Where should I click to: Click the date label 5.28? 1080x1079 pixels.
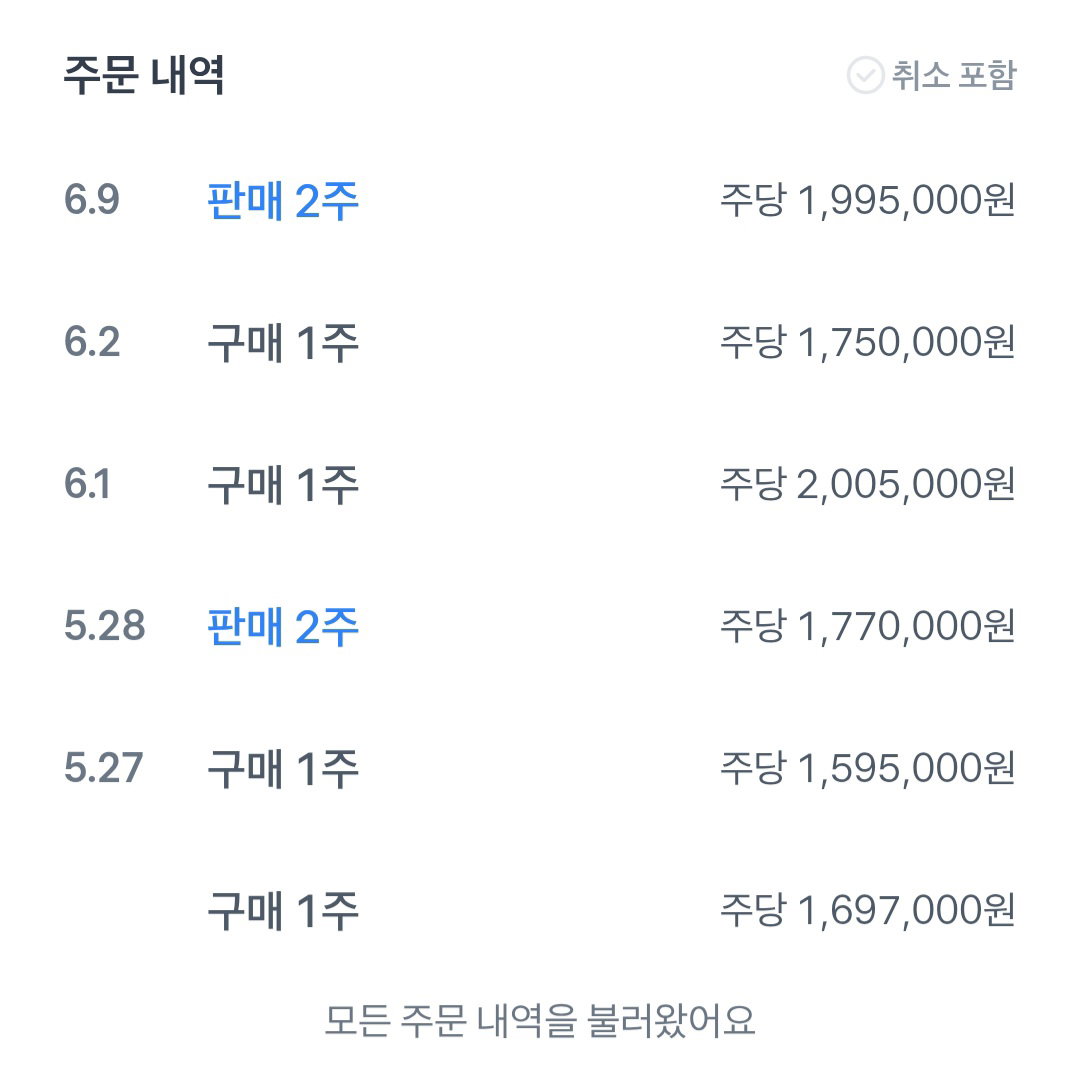(x=105, y=625)
